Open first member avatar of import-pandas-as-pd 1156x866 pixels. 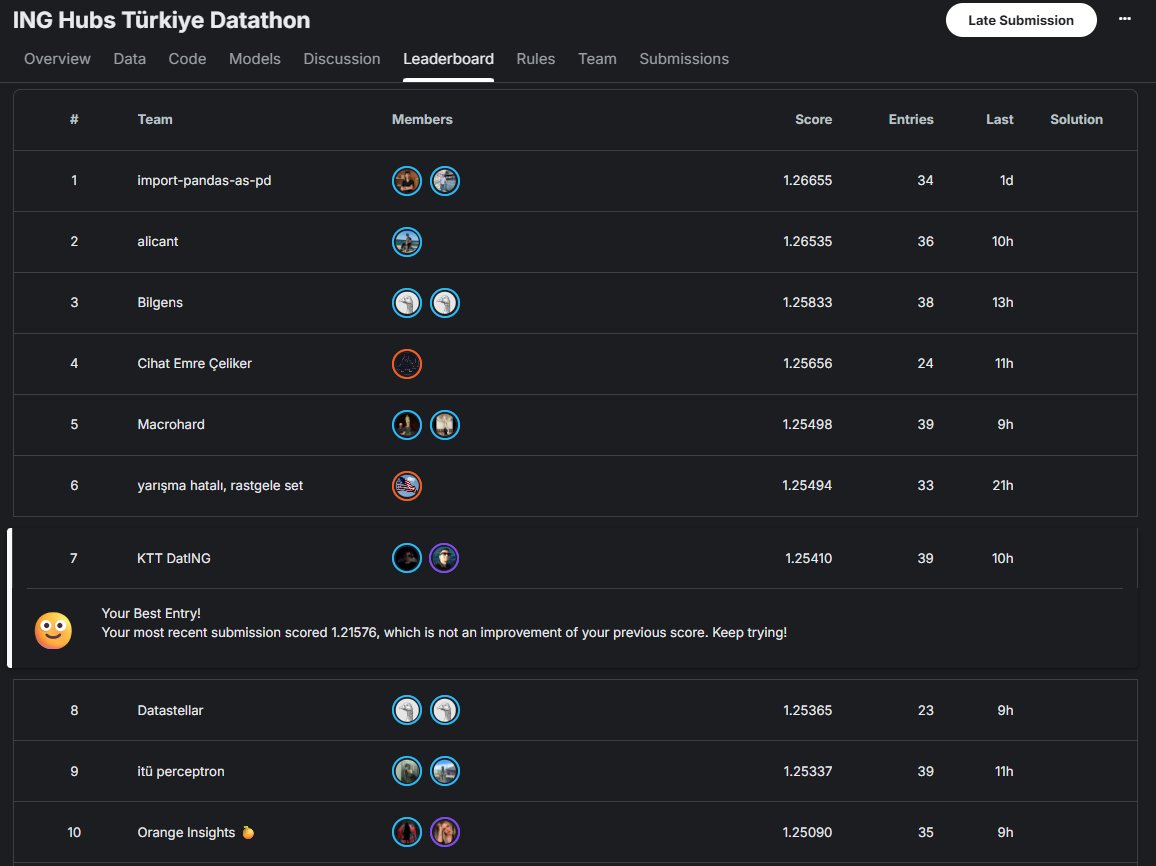pyautogui.click(x=407, y=181)
